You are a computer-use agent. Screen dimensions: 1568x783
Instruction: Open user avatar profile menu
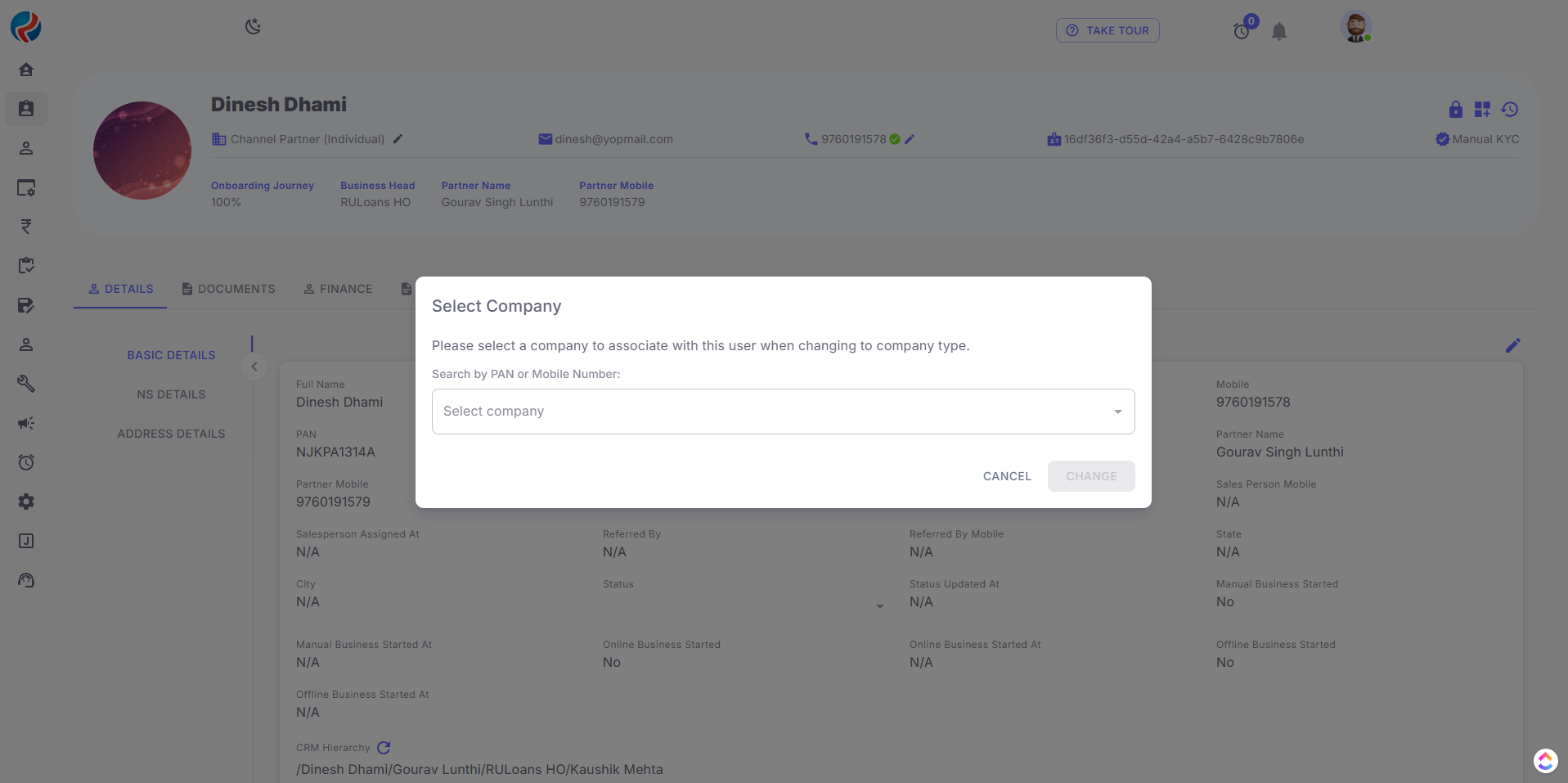[x=1355, y=28]
